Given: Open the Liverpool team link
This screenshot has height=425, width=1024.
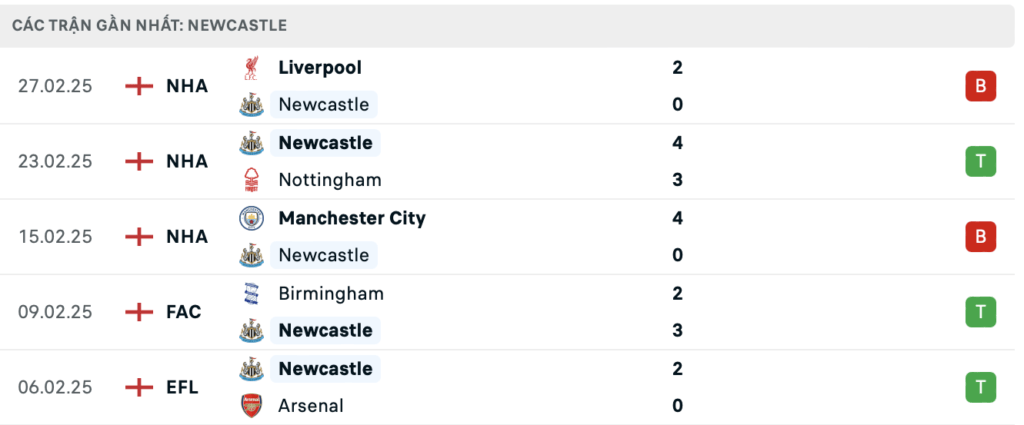Looking at the screenshot, I should pos(320,68).
